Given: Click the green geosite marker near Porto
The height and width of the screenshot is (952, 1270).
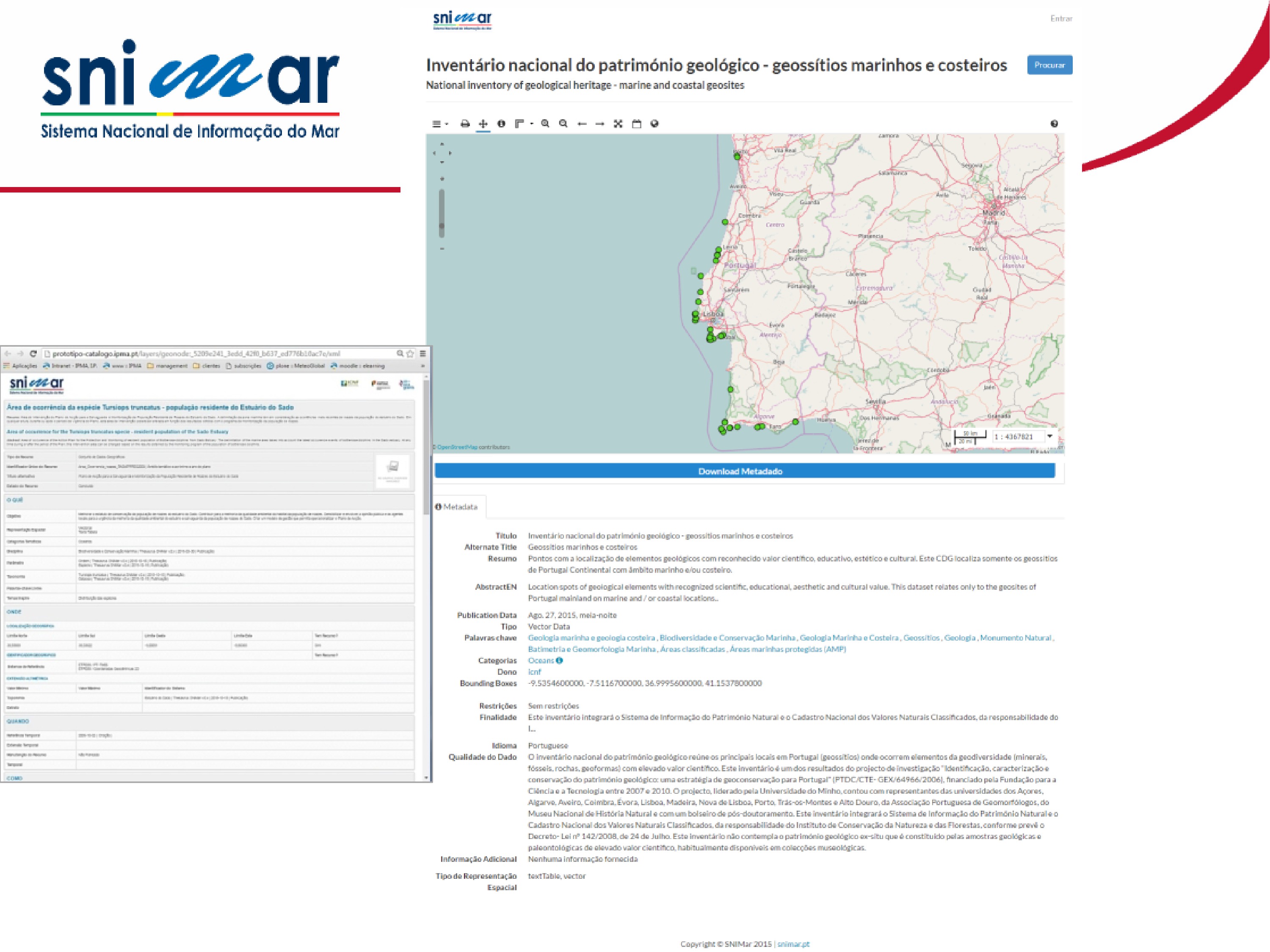Looking at the screenshot, I should [737, 156].
